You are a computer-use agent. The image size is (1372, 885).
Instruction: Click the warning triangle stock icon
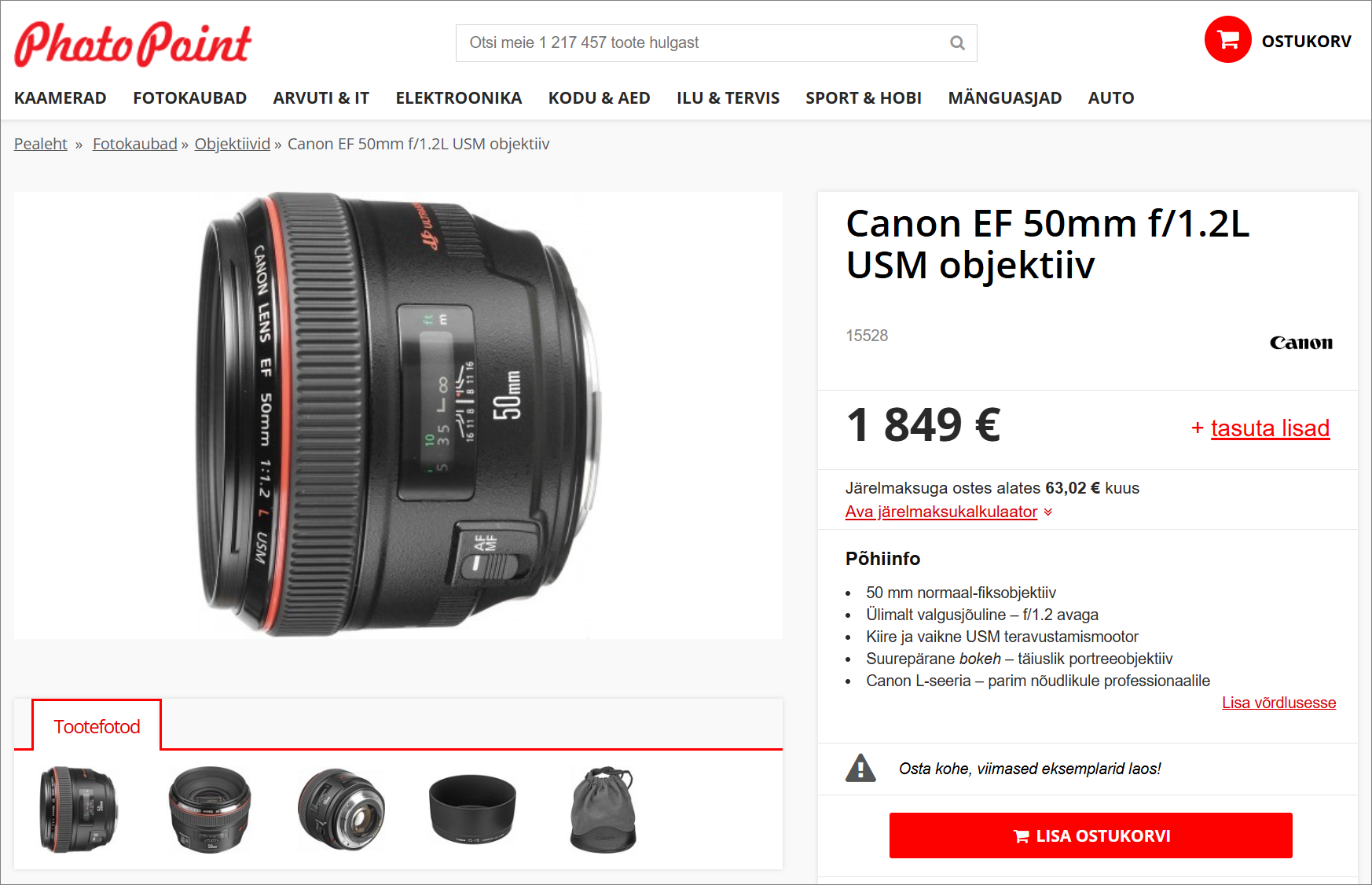(x=860, y=768)
